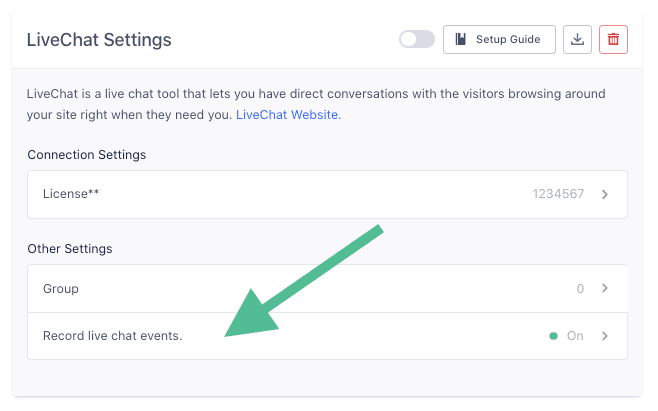Expand the License row chevron

[605, 194]
